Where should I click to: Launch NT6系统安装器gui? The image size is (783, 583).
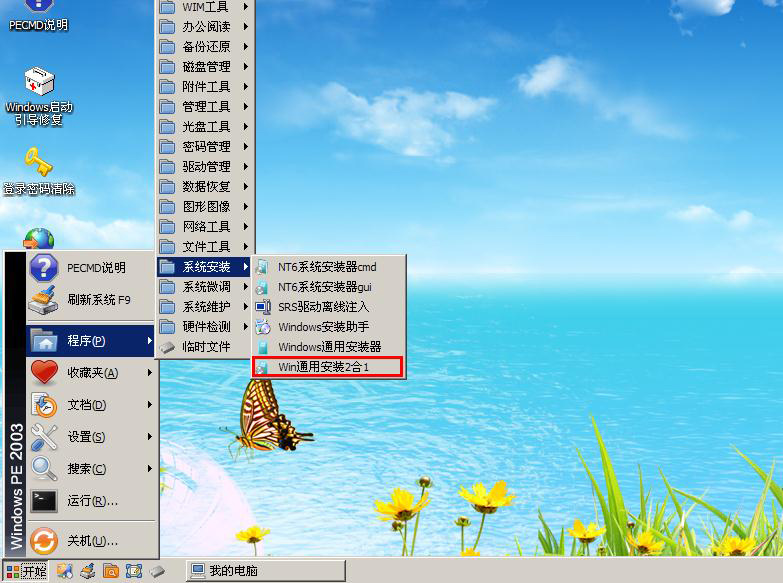[x=328, y=287]
